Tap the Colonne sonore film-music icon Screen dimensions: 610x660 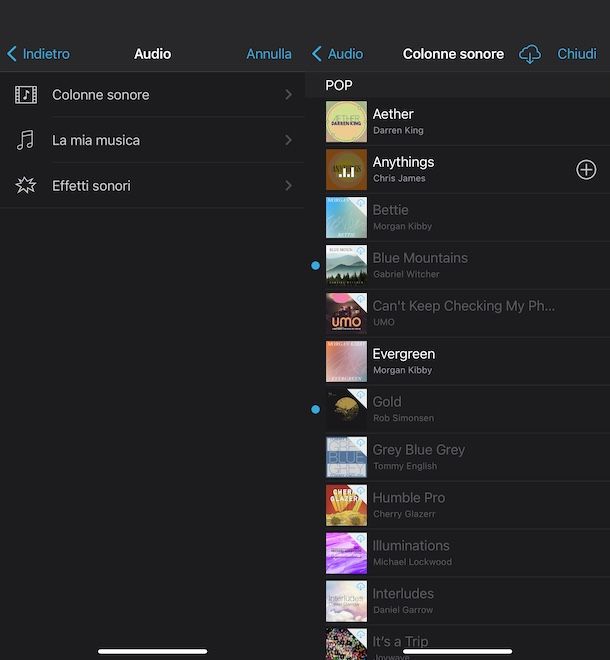[26, 95]
